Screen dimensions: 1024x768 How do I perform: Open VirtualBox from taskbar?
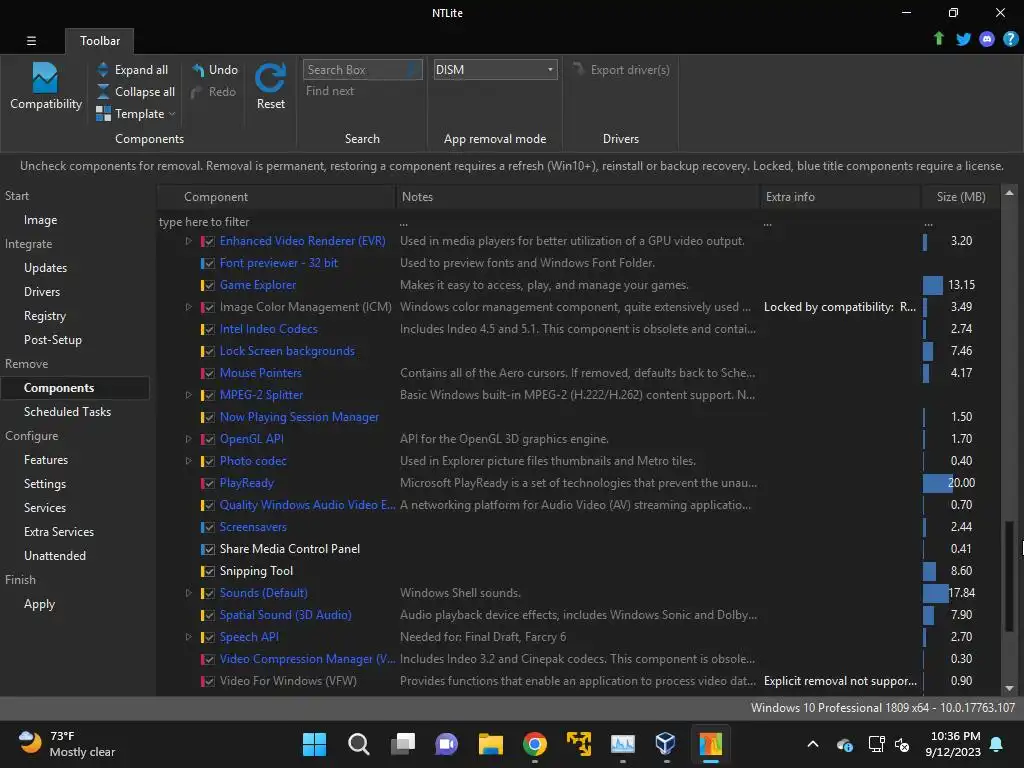coord(665,744)
